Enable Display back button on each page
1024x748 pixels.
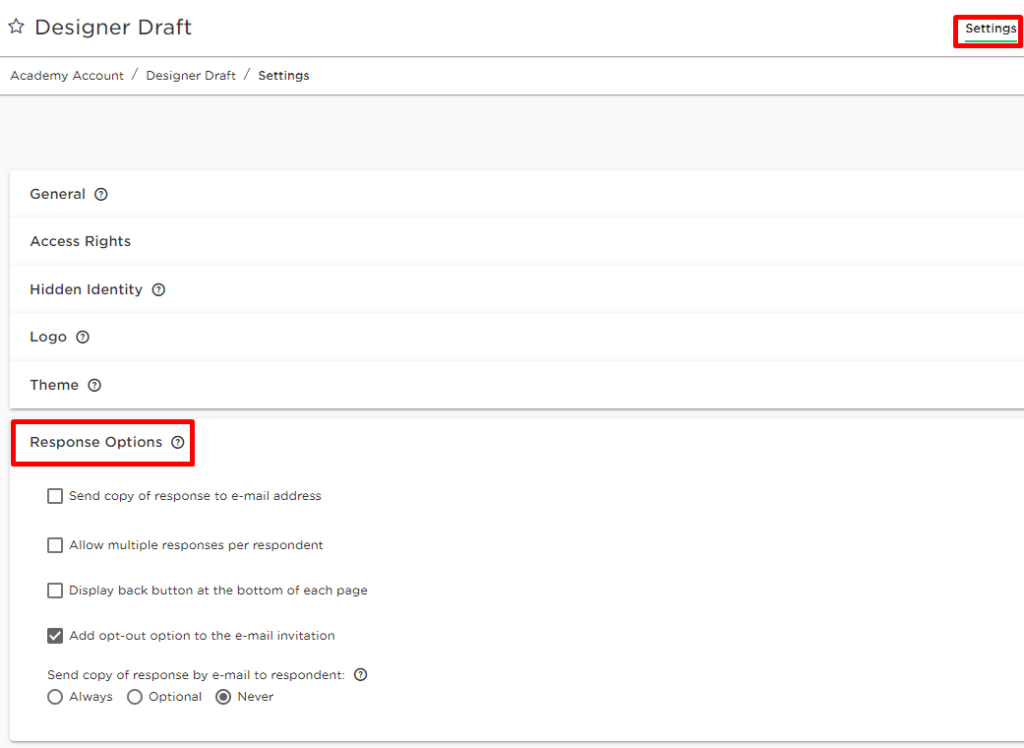pyautogui.click(x=55, y=591)
